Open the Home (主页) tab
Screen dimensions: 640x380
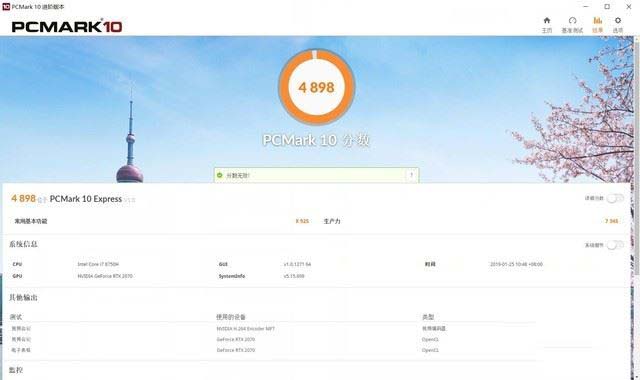click(547, 24)
